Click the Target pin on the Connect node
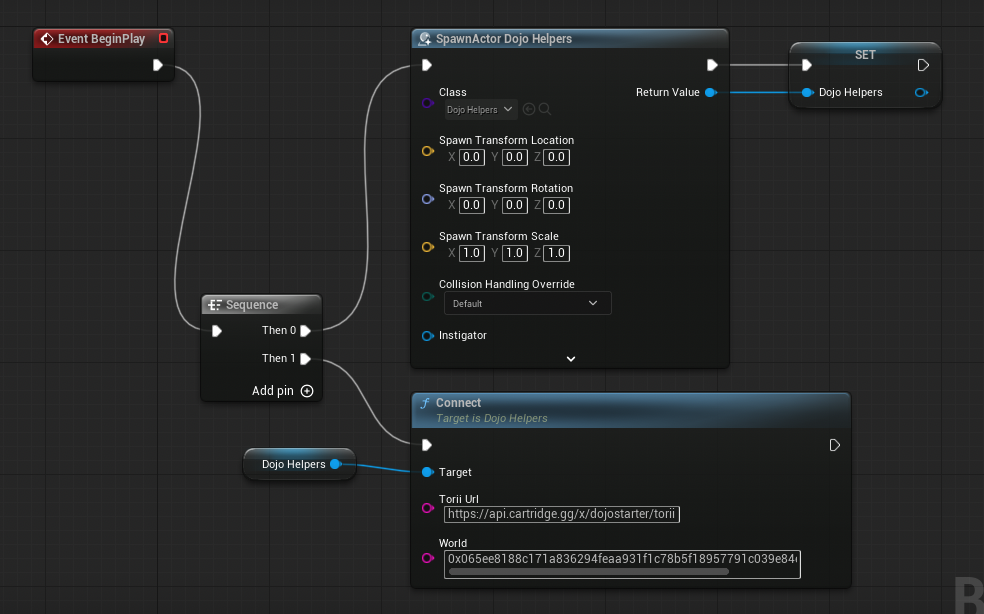The width and height of the screenshot is (984, 614). (x=427, y=472)
